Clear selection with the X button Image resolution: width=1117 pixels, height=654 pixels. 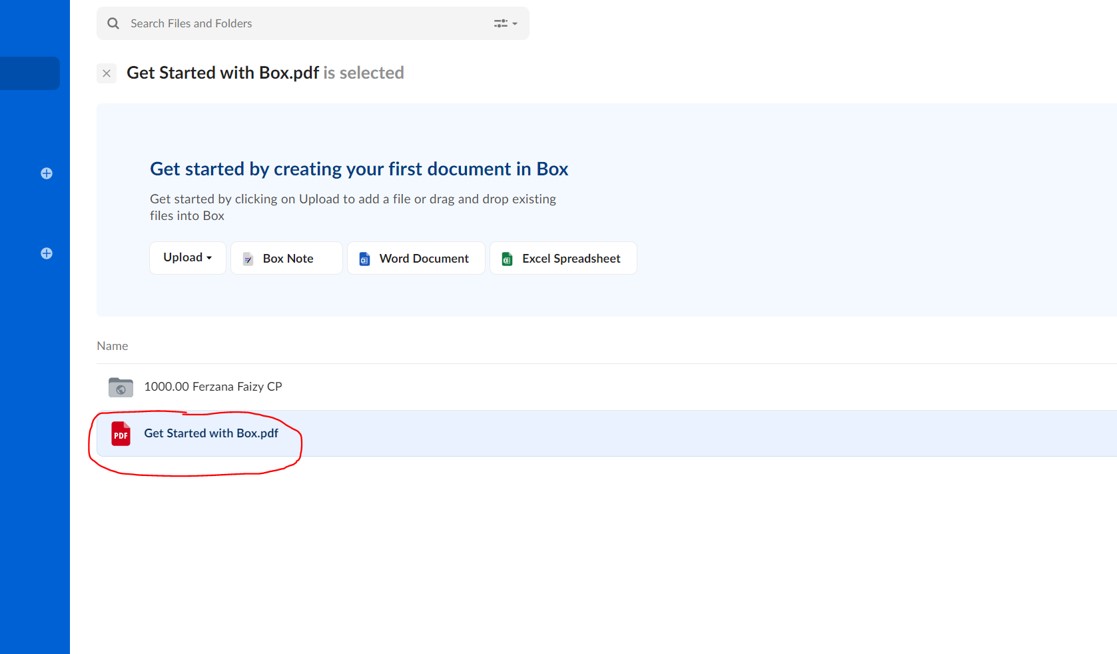point(106,73)
